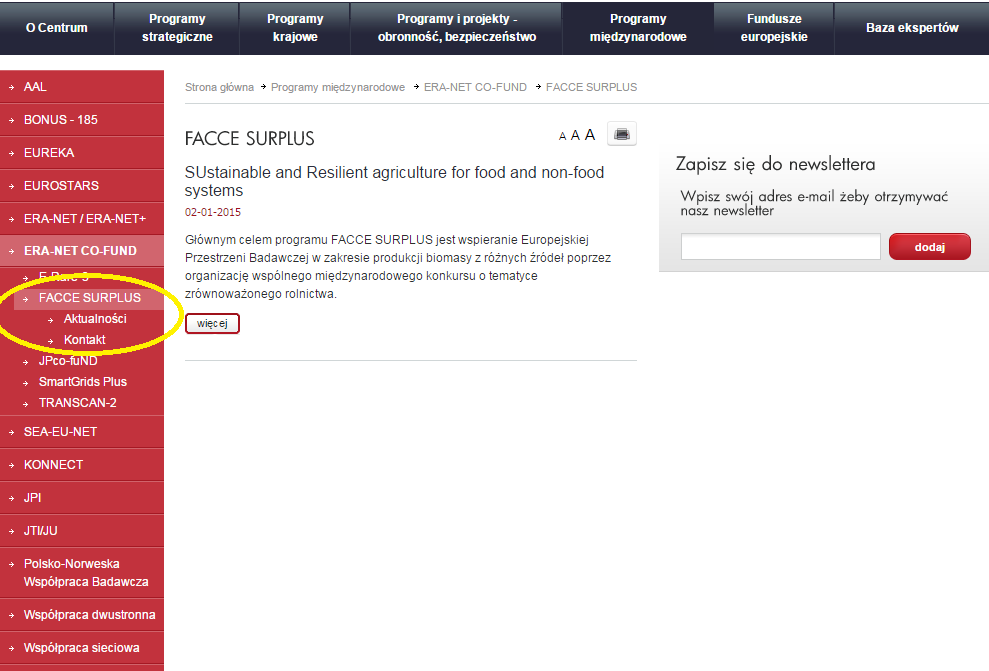989x671 pixels.
Task: Select BONUS - 185 in the sidebar
Action: [82, 120]
